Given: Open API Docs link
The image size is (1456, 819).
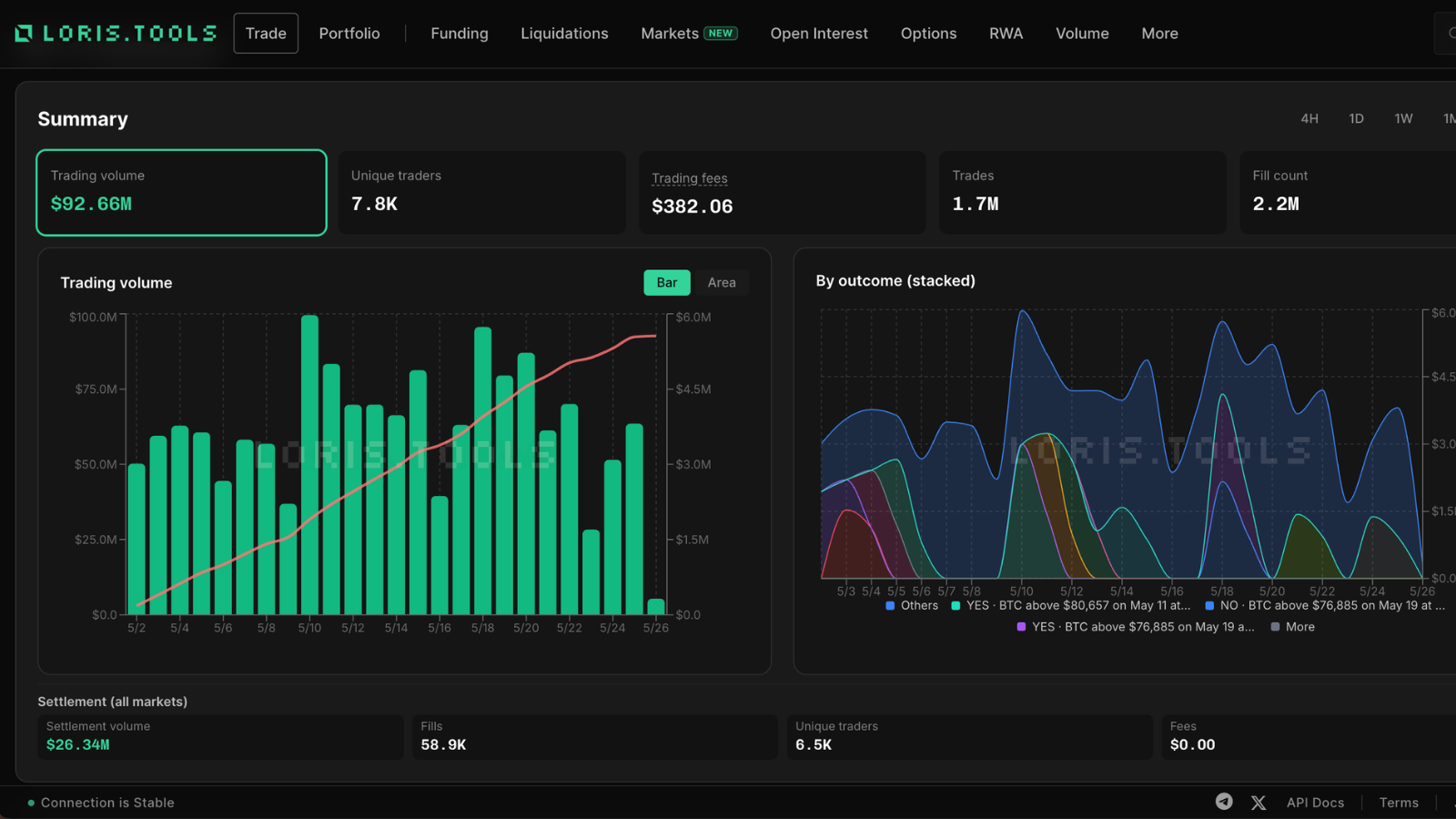Looking at the screenshot, I should coord(1315,803).
